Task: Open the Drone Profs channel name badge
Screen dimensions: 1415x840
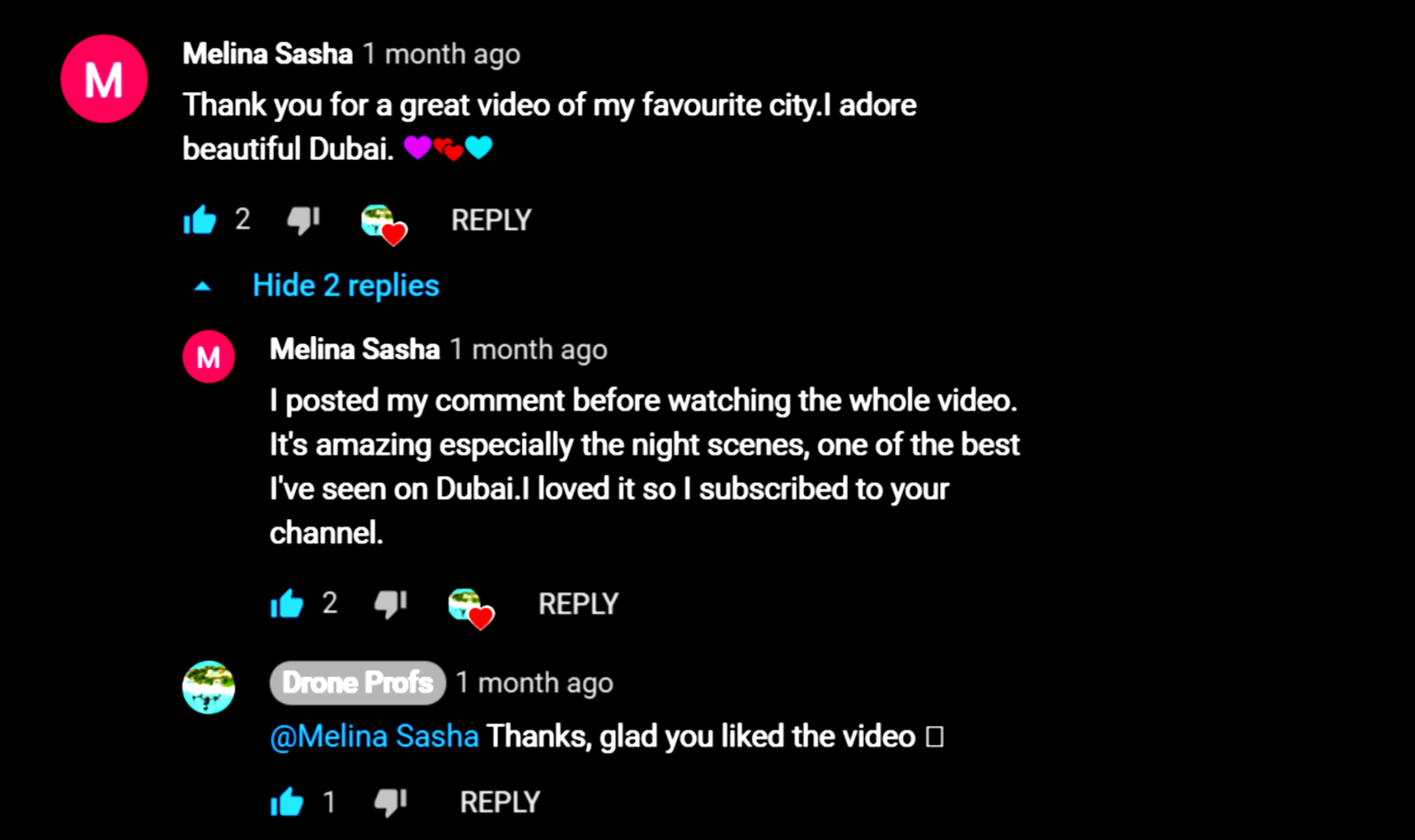Action: (357, 683)
